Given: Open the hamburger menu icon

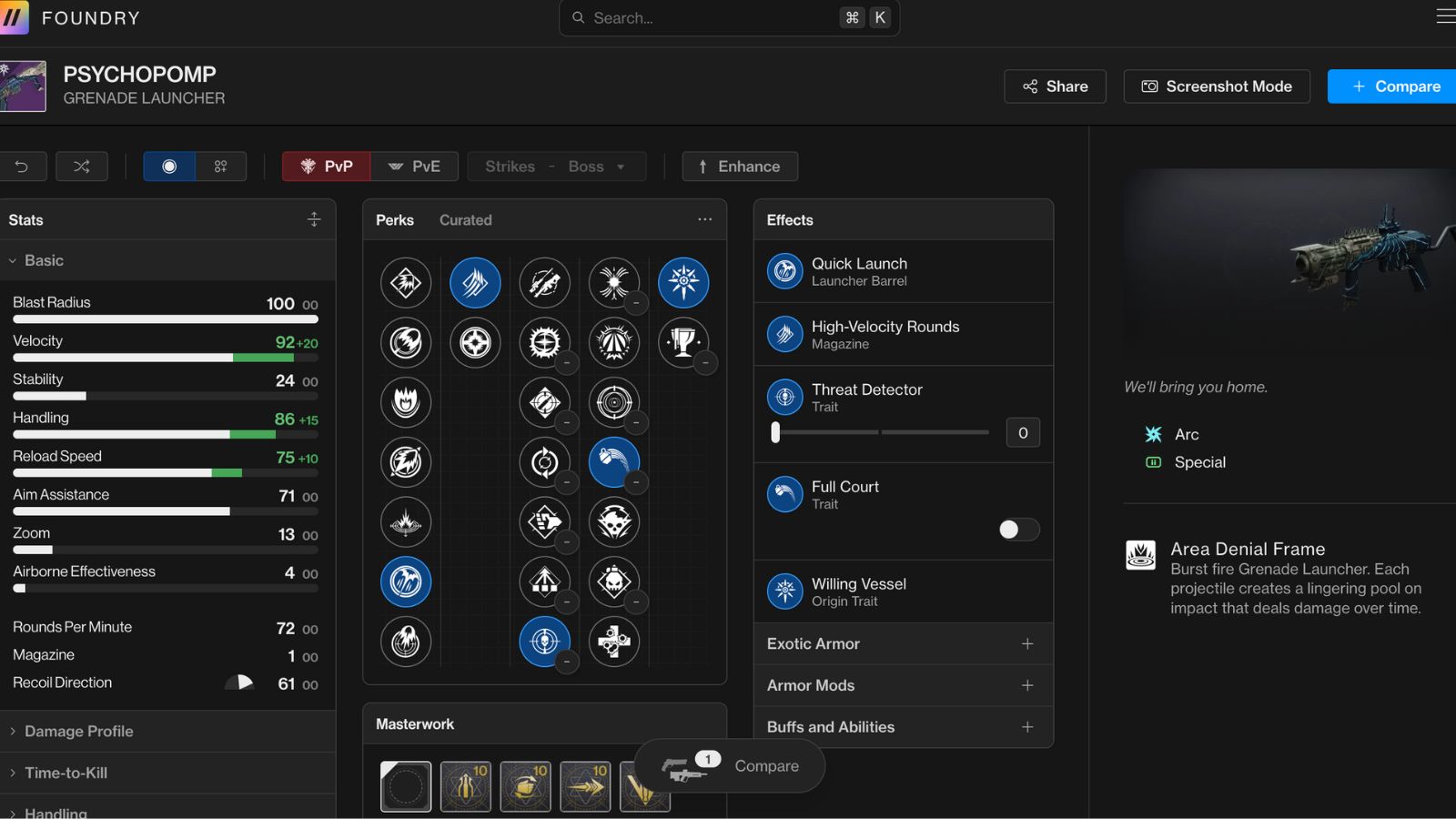Looking at the screenshot, I should click(1446, 16).
